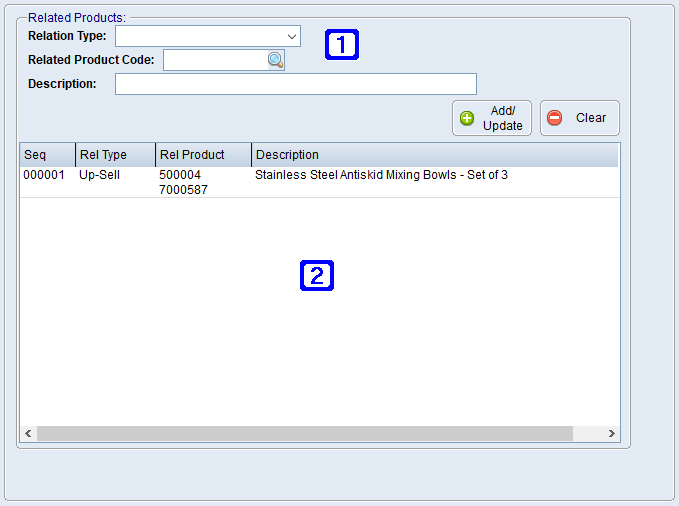Sort by the Seq column header
679x506 pixels.
pyautogui.click(x=47, y=155)
